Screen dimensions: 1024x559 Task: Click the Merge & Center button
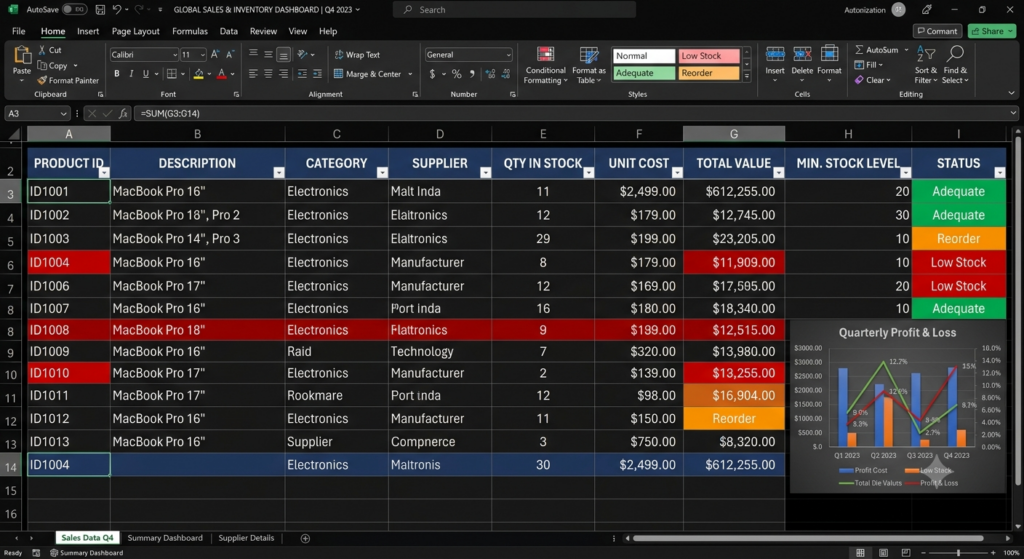coord(373,74)
